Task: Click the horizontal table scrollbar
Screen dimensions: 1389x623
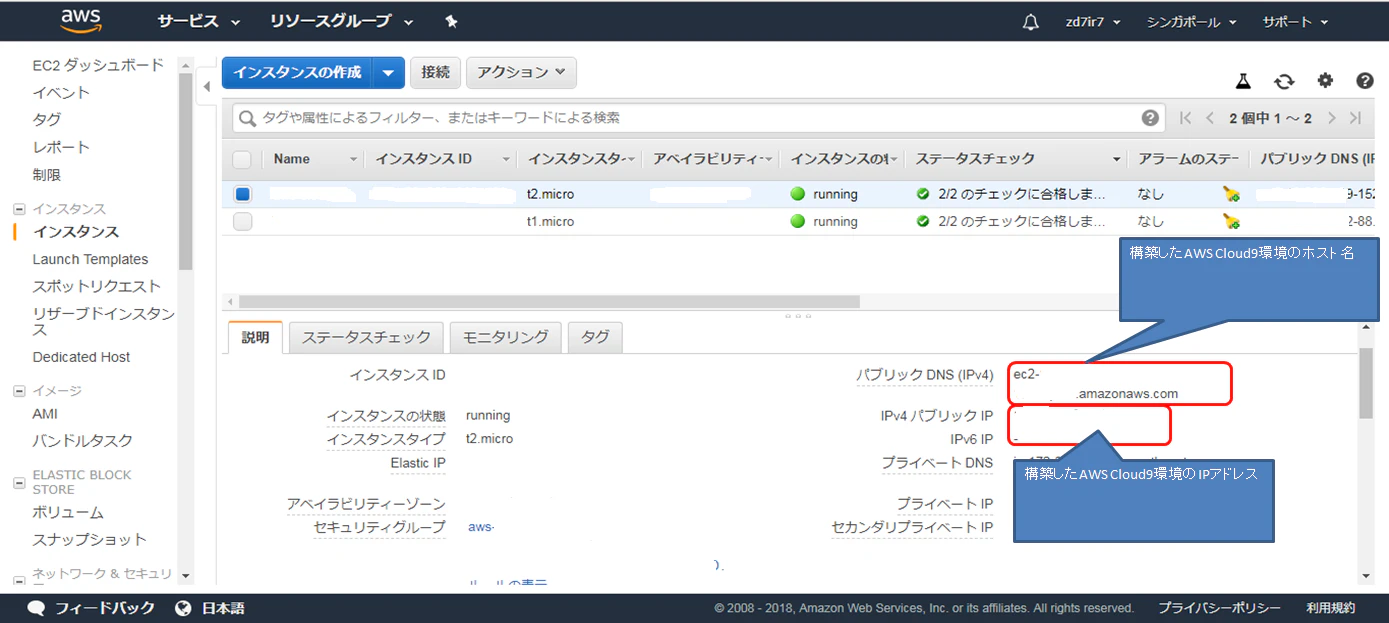Action: click(x=549, y=301)
